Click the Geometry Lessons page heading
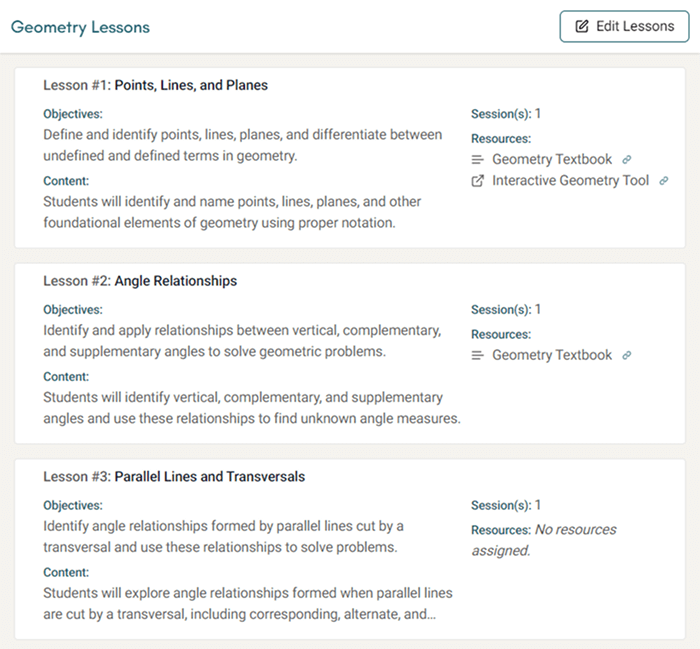 tap(80, 27)
